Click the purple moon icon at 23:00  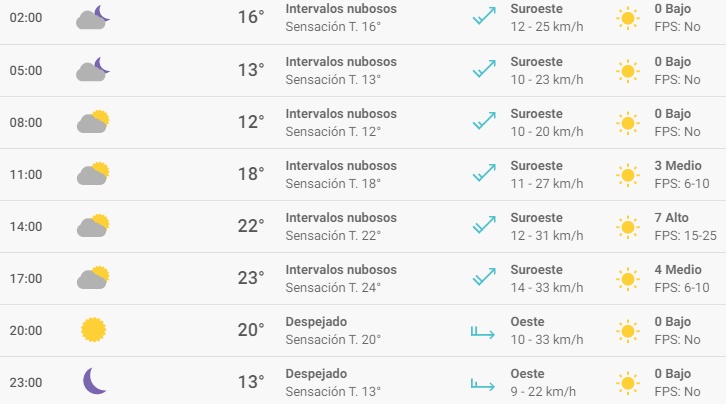(x=95, y=381)
